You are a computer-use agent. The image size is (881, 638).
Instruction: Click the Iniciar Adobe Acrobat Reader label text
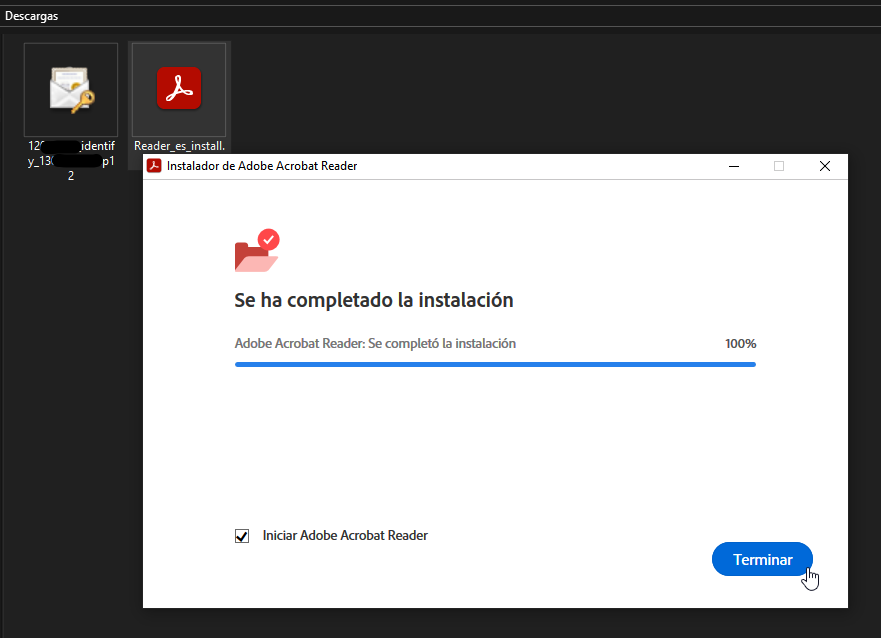[344, 536]
